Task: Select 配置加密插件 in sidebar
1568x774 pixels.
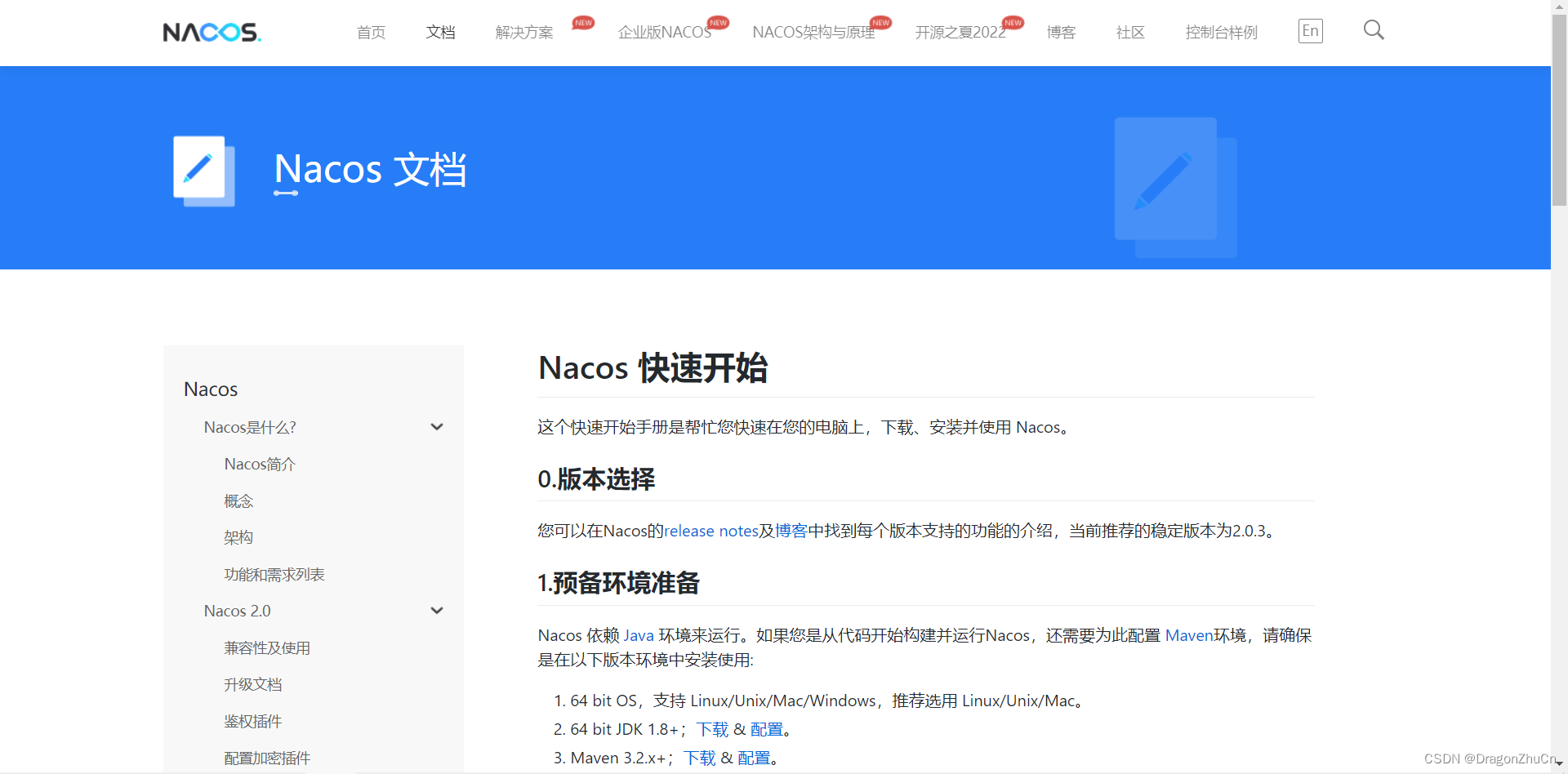Action: [x=267, y=758]
